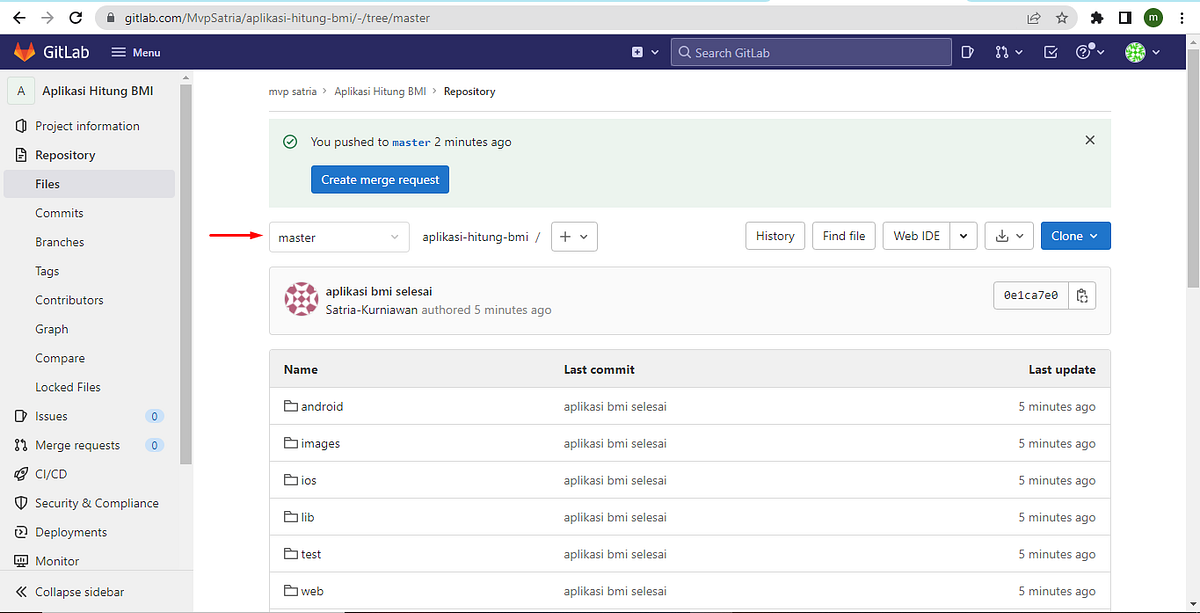Open the master branch selector dropdown

coord(339,237)
